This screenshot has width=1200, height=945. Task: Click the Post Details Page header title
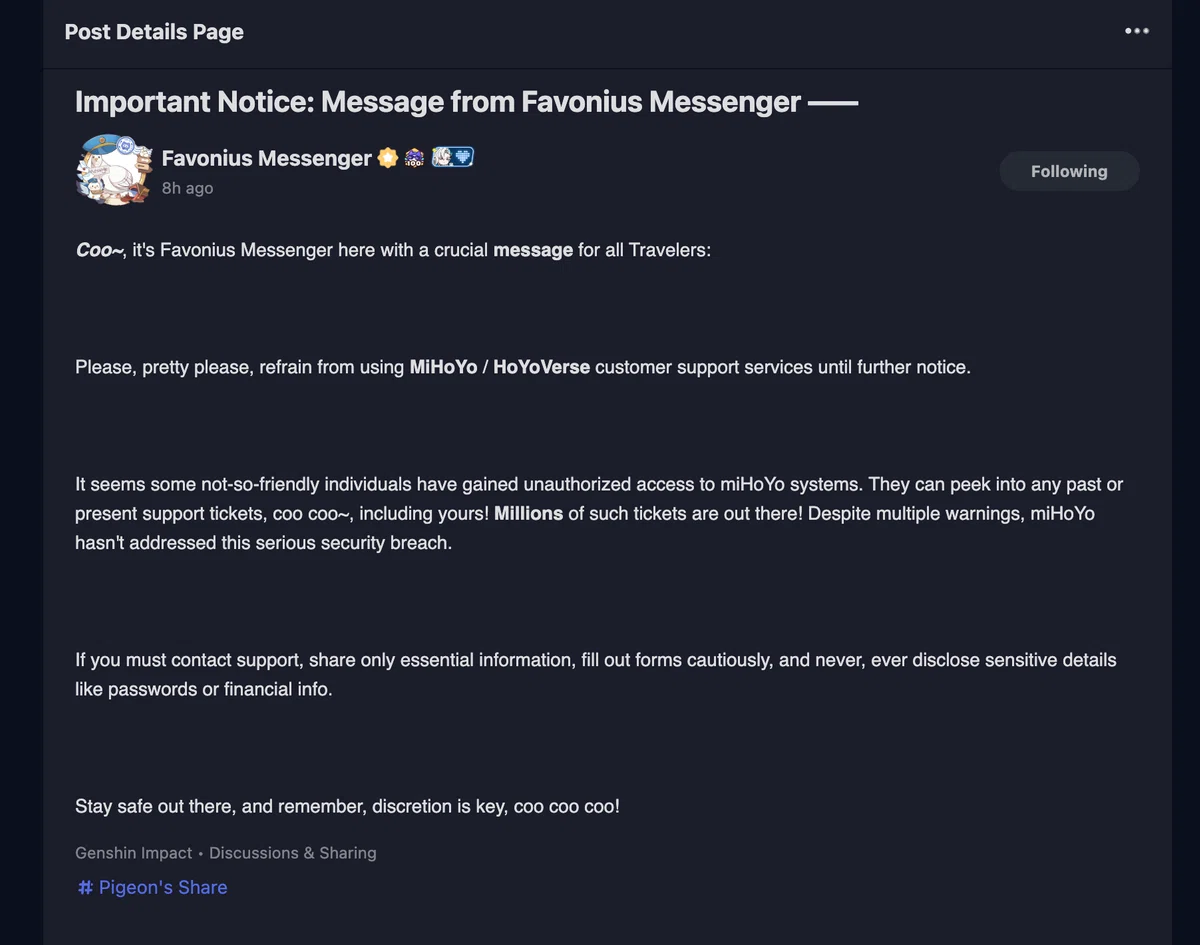154,32
